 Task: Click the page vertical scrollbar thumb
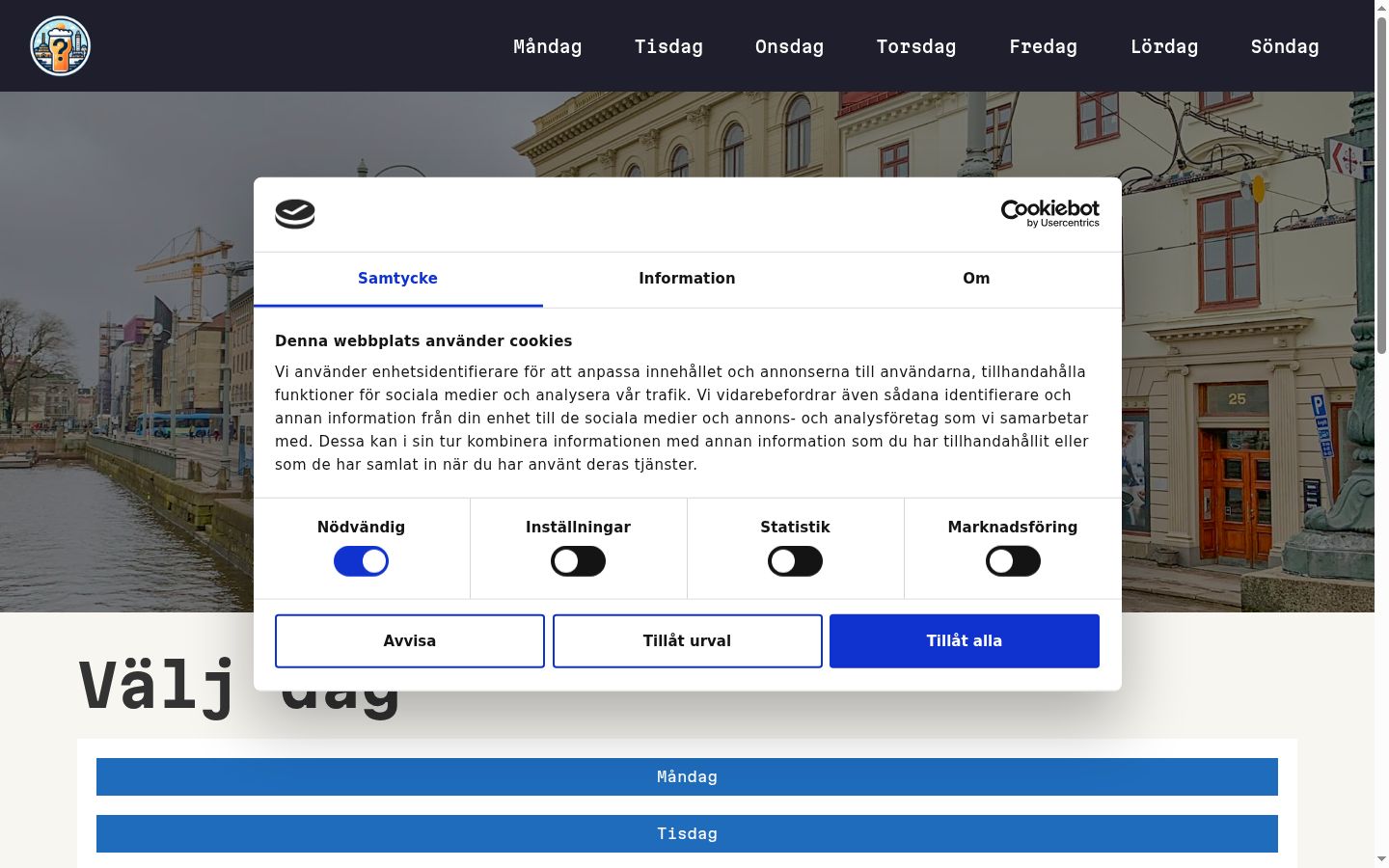pos(1381,185)
